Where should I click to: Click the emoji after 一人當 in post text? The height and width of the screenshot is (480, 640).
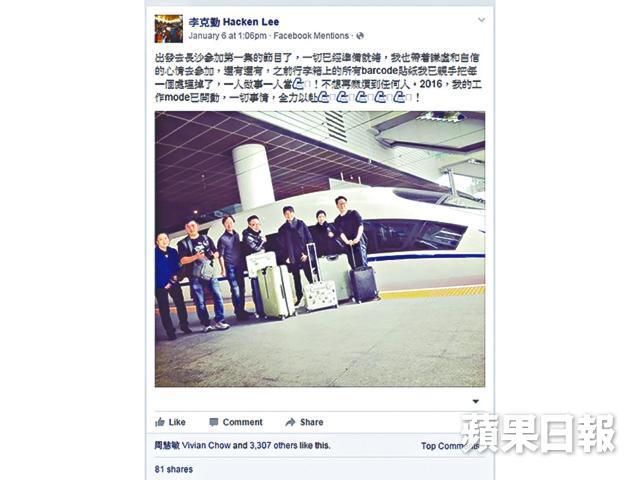298,84
